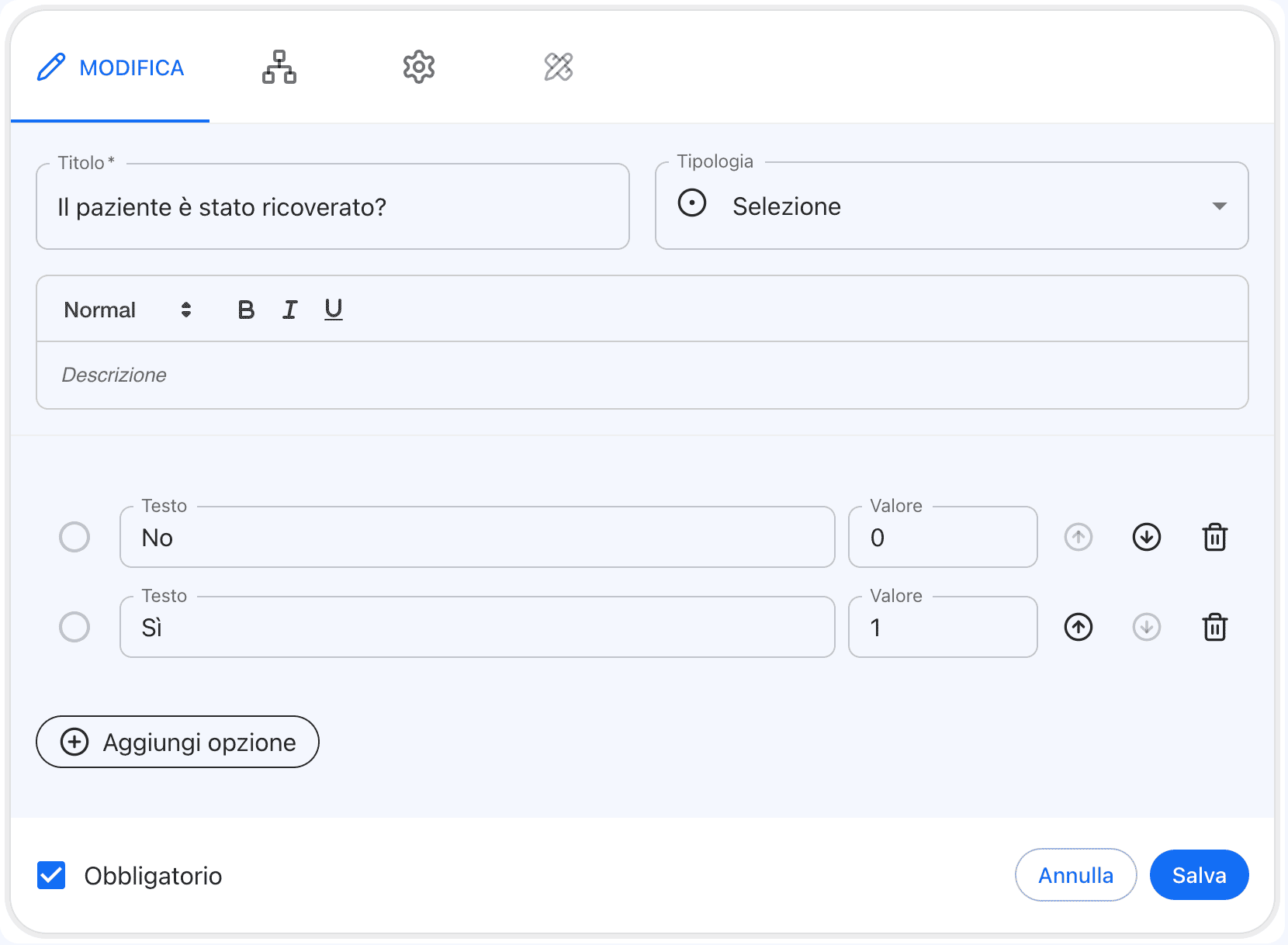1288x945 pixels.
Task: Click the disabled up arrow of No row
Action: point(1079,537)
